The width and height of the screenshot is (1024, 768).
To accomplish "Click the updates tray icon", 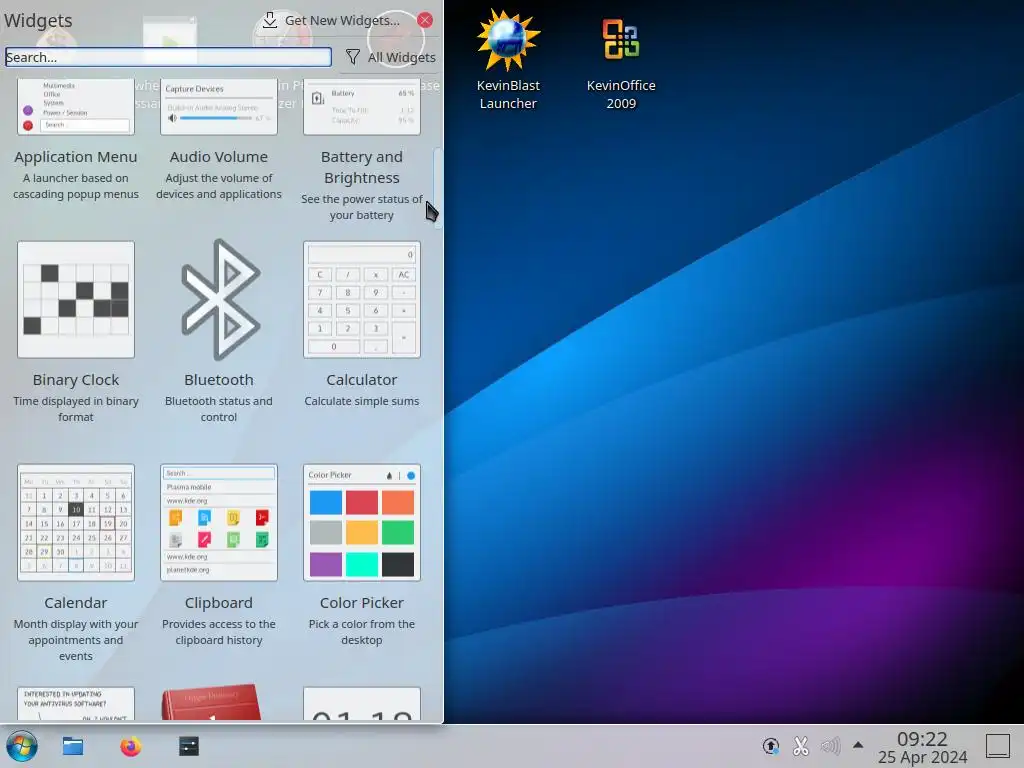I will 771,746.
